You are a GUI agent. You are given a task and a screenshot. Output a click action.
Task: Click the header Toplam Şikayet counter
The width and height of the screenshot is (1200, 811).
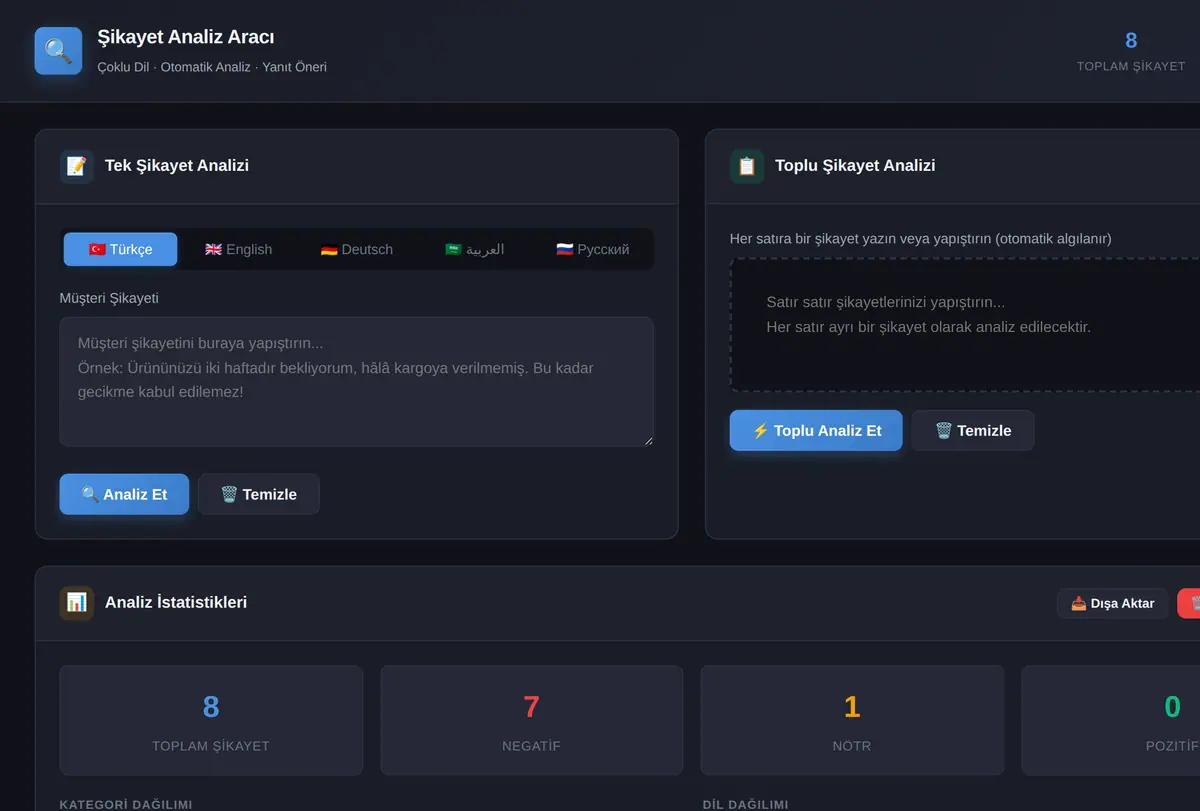click(1131, 51)
